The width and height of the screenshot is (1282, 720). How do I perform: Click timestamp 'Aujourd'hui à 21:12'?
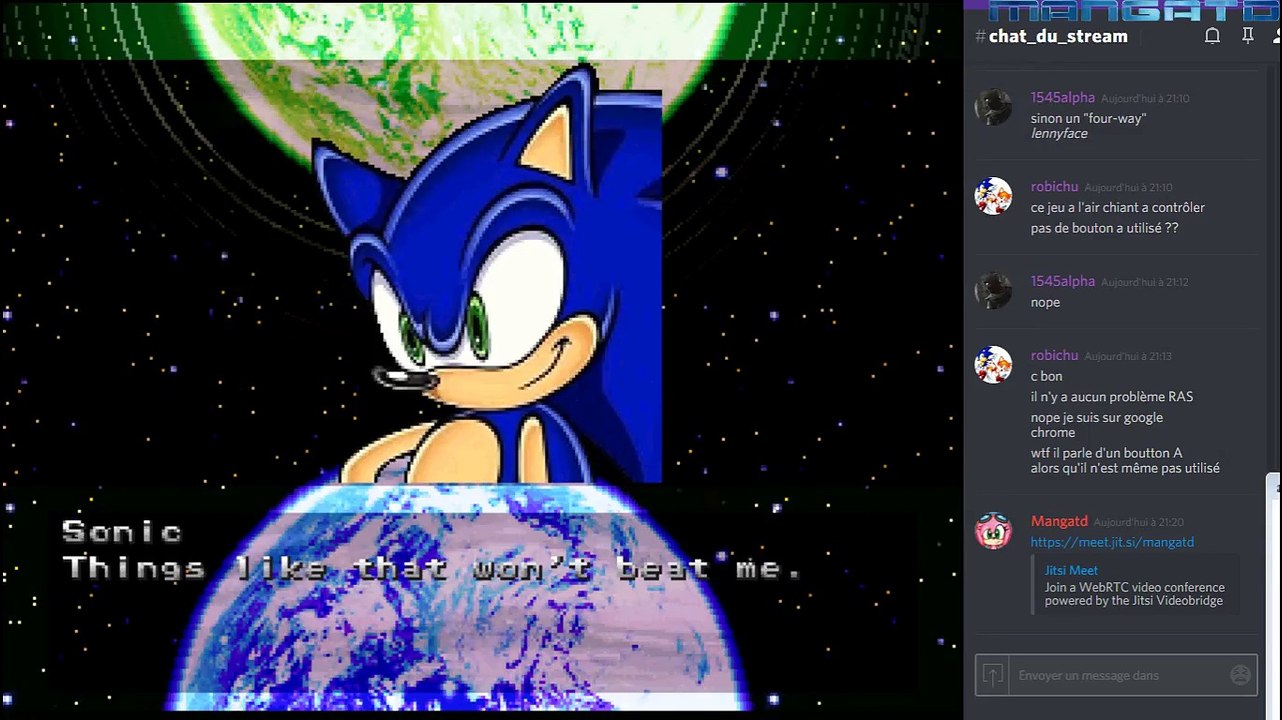[x=1144, y=283]
